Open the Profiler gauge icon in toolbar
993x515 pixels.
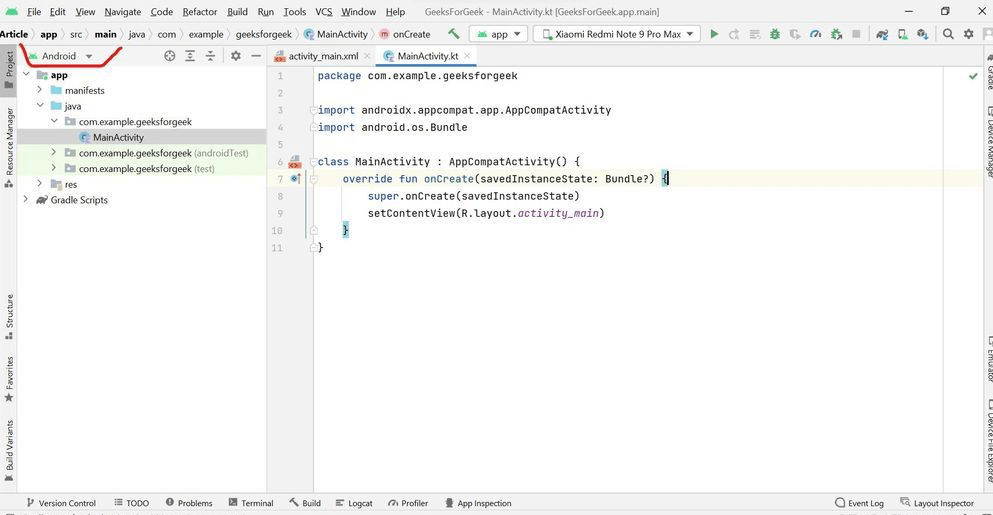click(x=815, y=34)
